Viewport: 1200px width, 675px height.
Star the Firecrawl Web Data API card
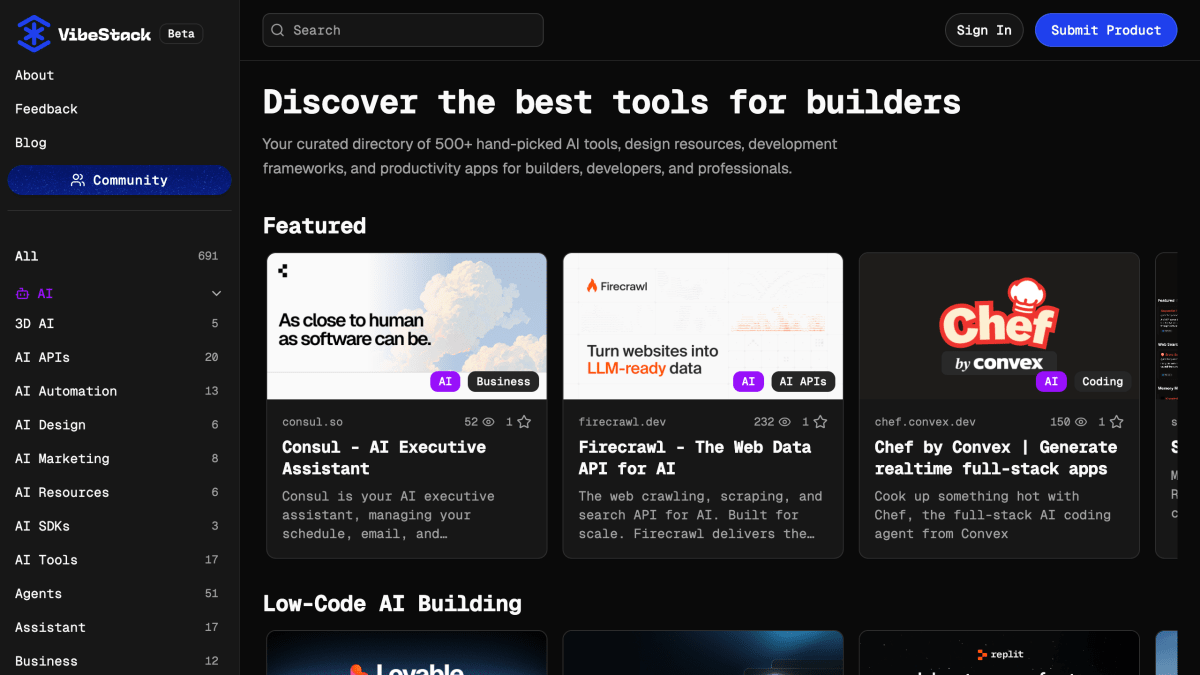[x=819, y=422]
